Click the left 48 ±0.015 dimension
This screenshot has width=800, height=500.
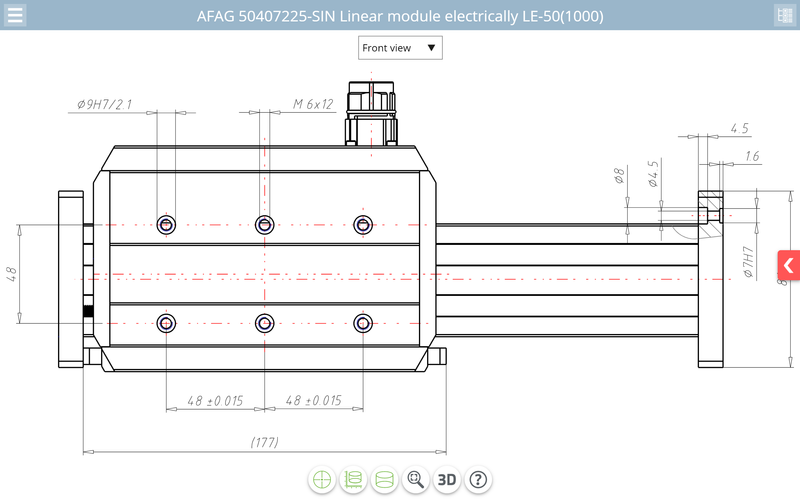click(x=215, y=401)
